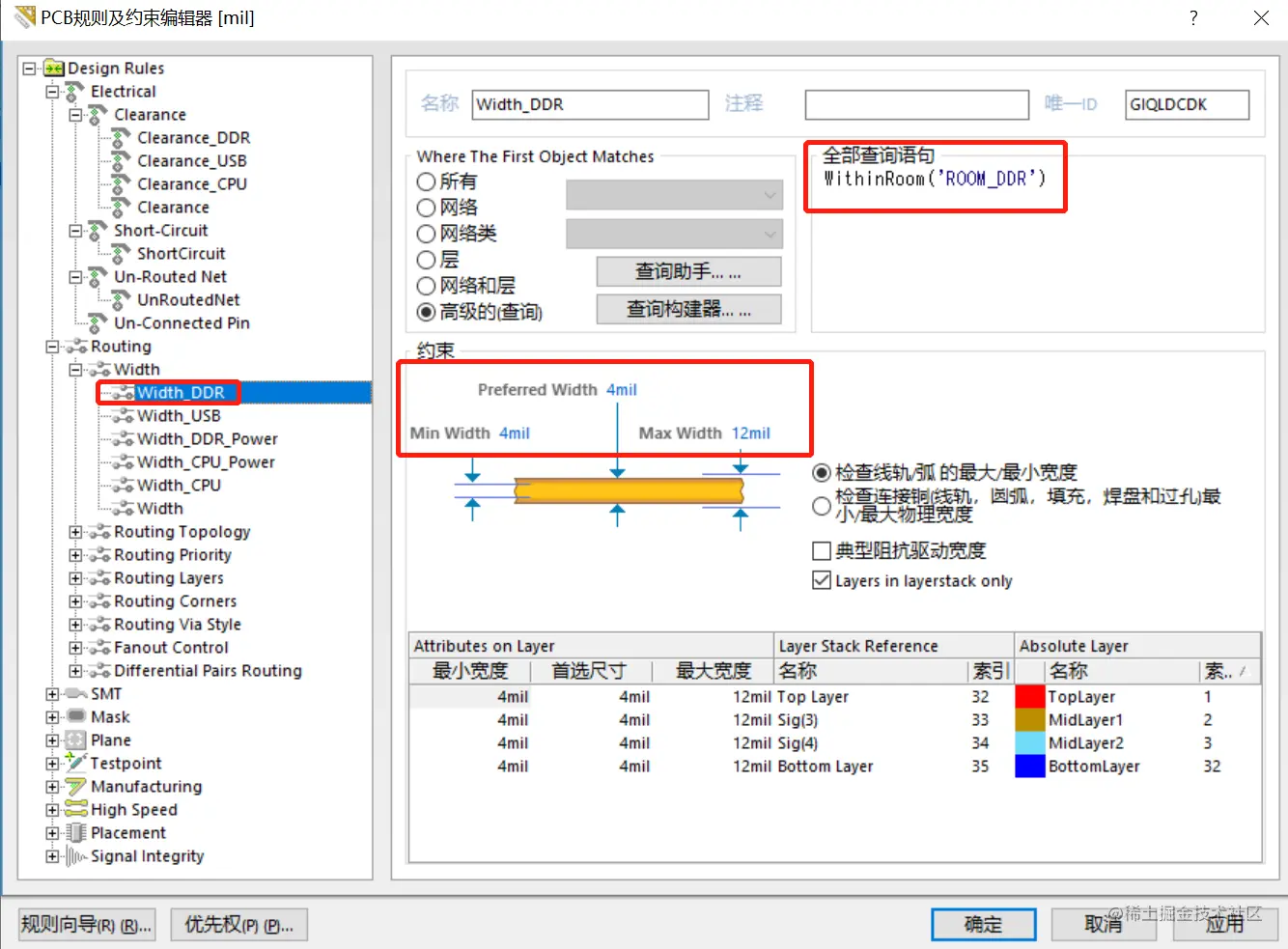Open the first object match dropdown
1288x949 pixels.
[x=674, y=195]
